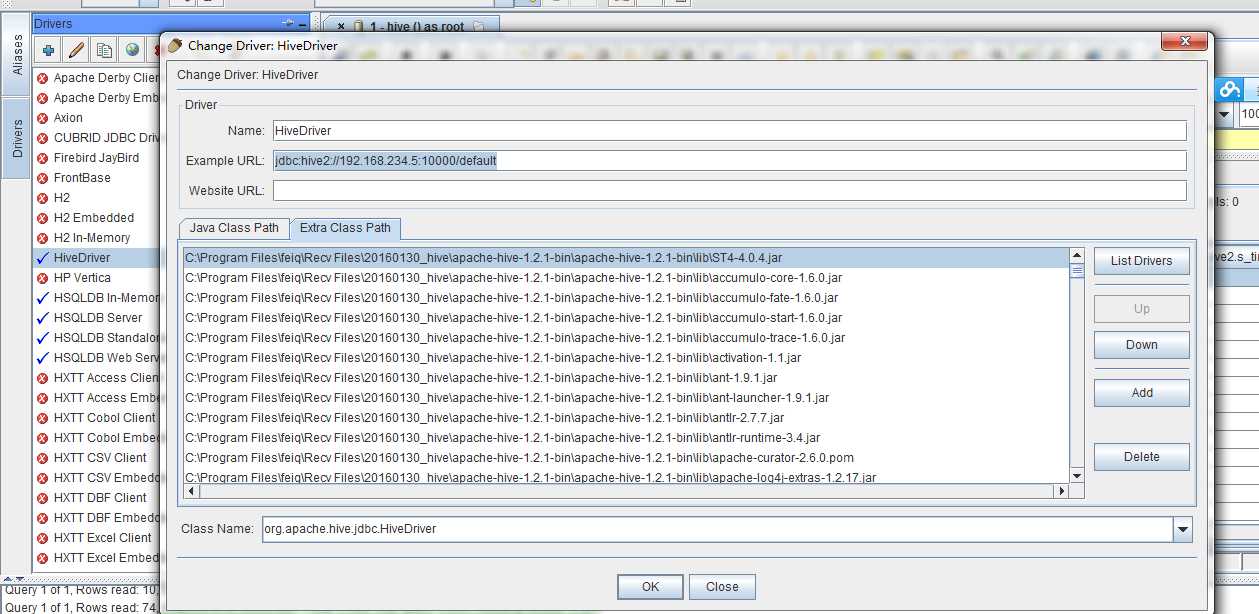Click the Delete button
The height and width of the screenshot is (614, 1259).
[1141, 457]
